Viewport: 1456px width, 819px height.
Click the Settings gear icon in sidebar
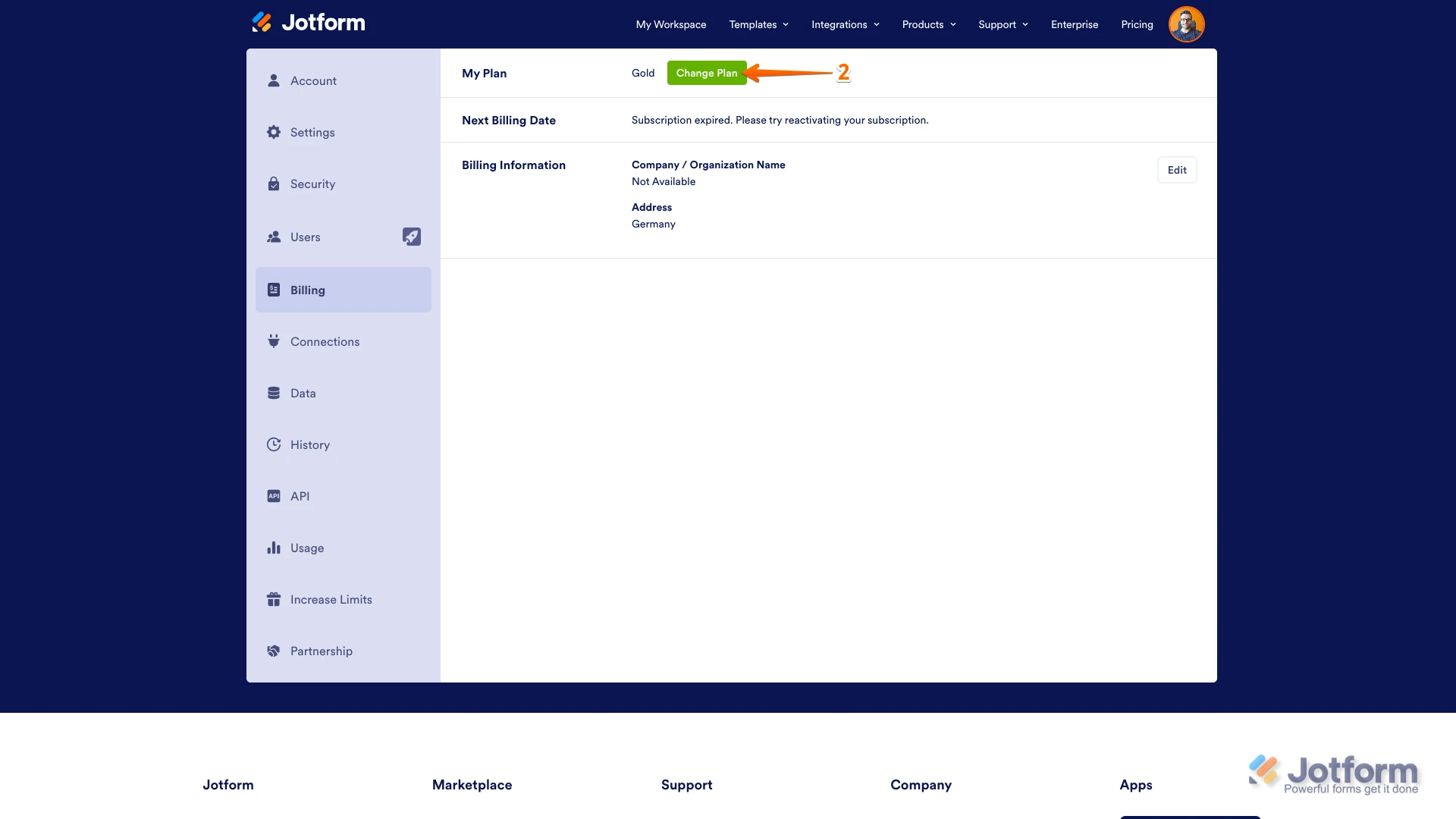click(274, 132)
